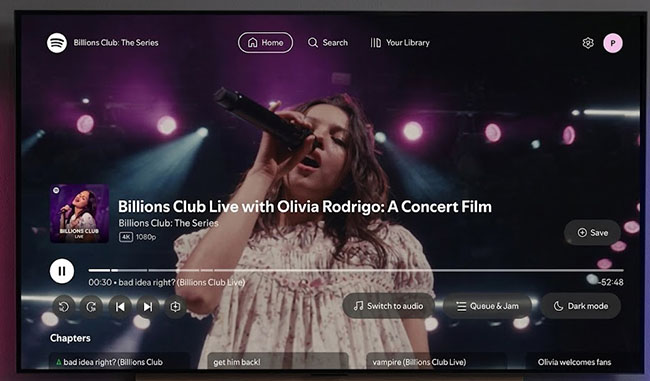Viewport: 650px width, 381px height.
Task: Go to Your Library
Action: click(x=400, y=43)
